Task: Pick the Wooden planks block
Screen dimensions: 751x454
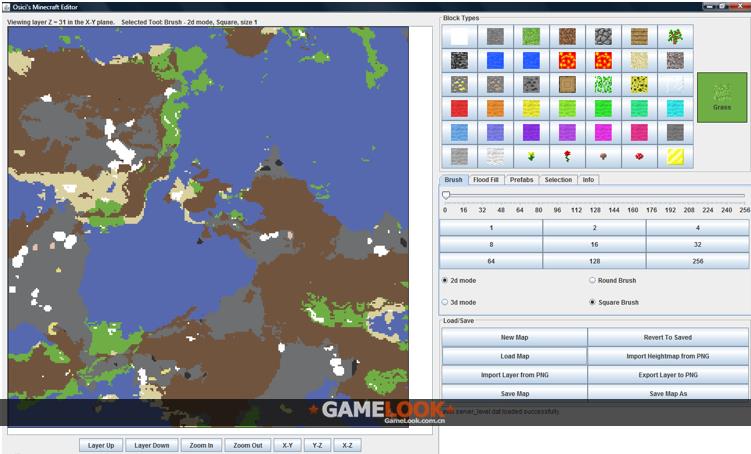Action: tap(639, 36)
